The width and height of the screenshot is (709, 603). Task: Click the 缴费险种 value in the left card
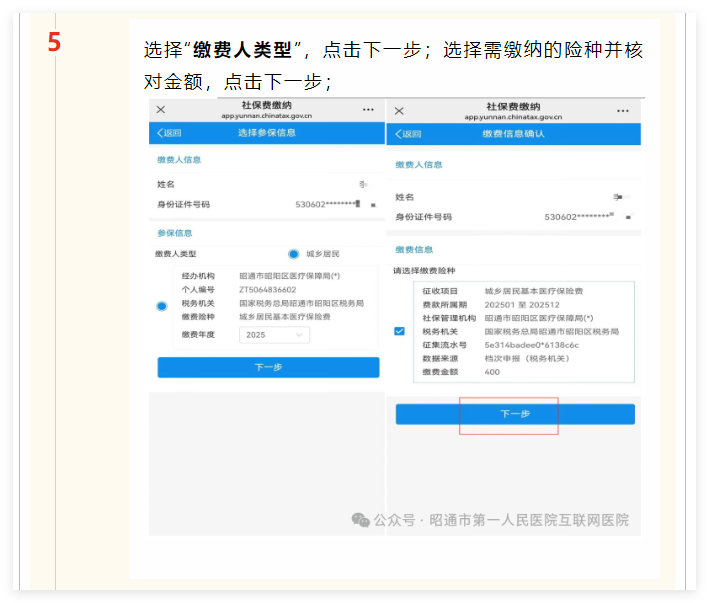285,317
